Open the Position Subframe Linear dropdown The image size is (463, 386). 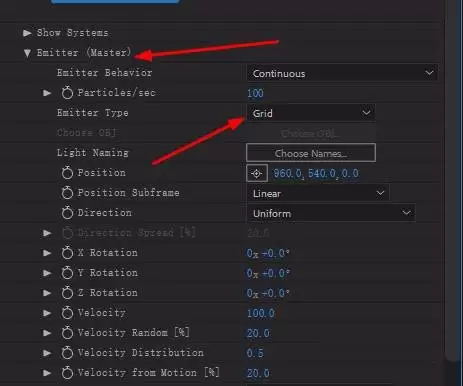click(x=318, y=193)
